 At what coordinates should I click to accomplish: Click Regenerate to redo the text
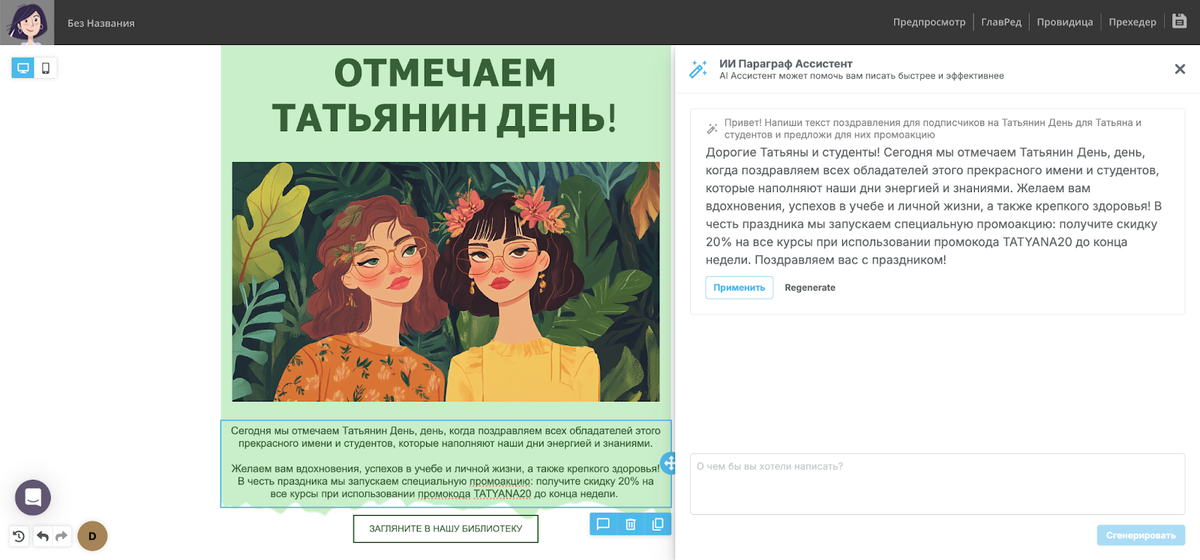[x=810, y=288]
